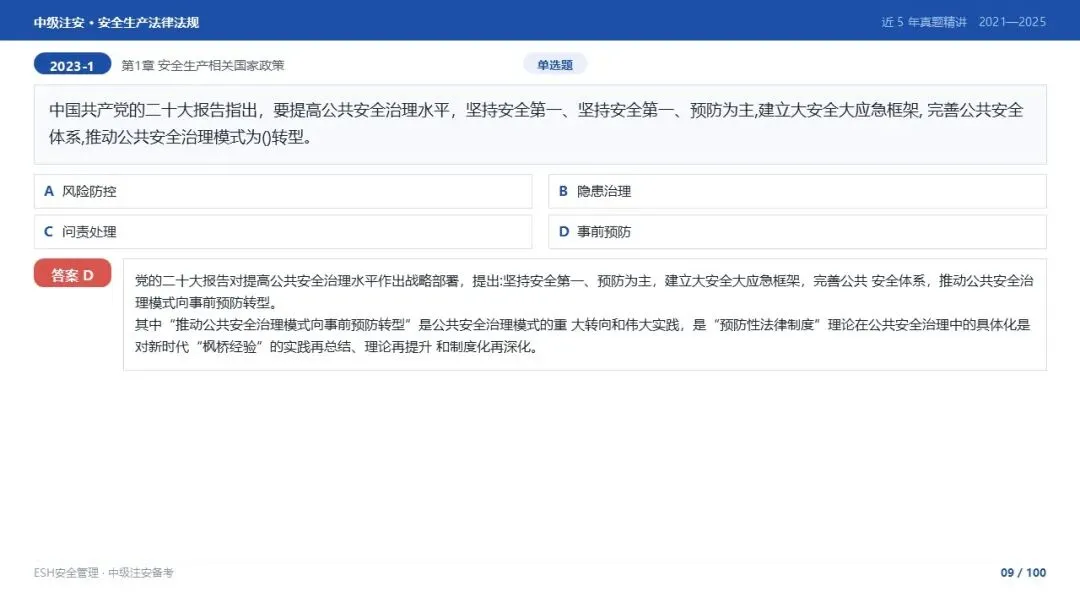Click the question text starting 中国共产党的二十大报告指出
1080x608 pixels.
pos(536,124)
